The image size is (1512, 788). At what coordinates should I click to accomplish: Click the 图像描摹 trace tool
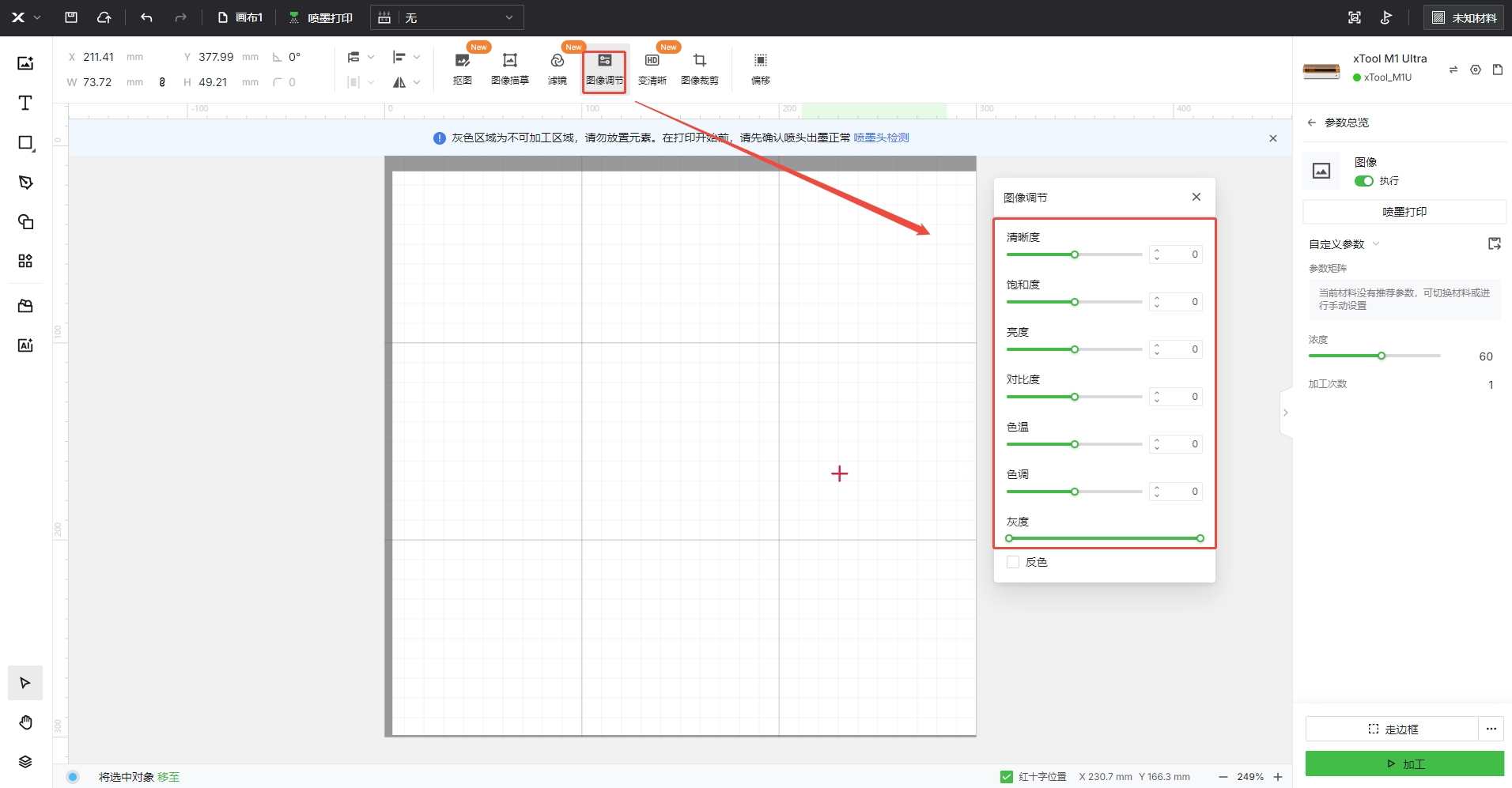[510, 69]
